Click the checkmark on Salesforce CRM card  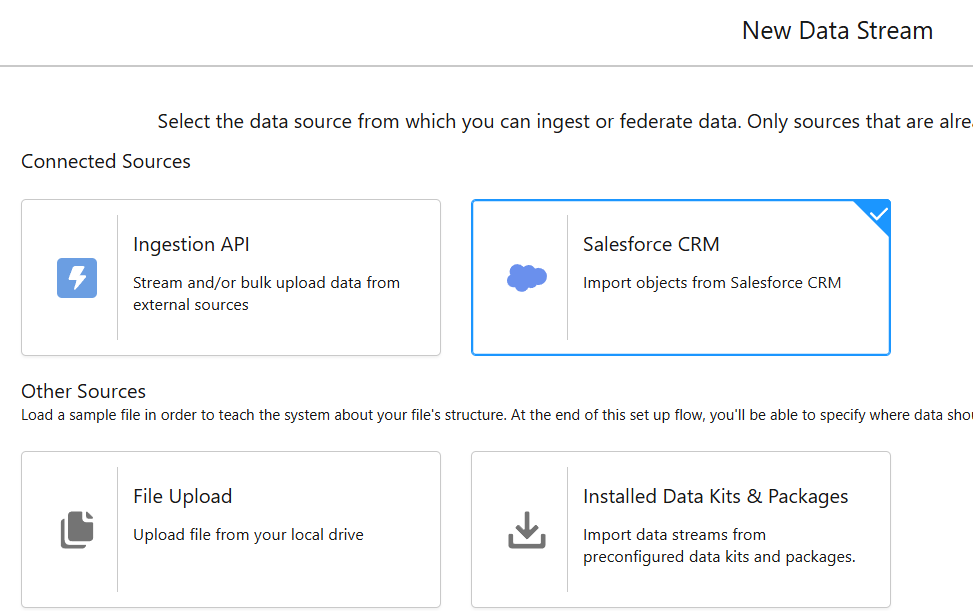(x=878, y=213)
